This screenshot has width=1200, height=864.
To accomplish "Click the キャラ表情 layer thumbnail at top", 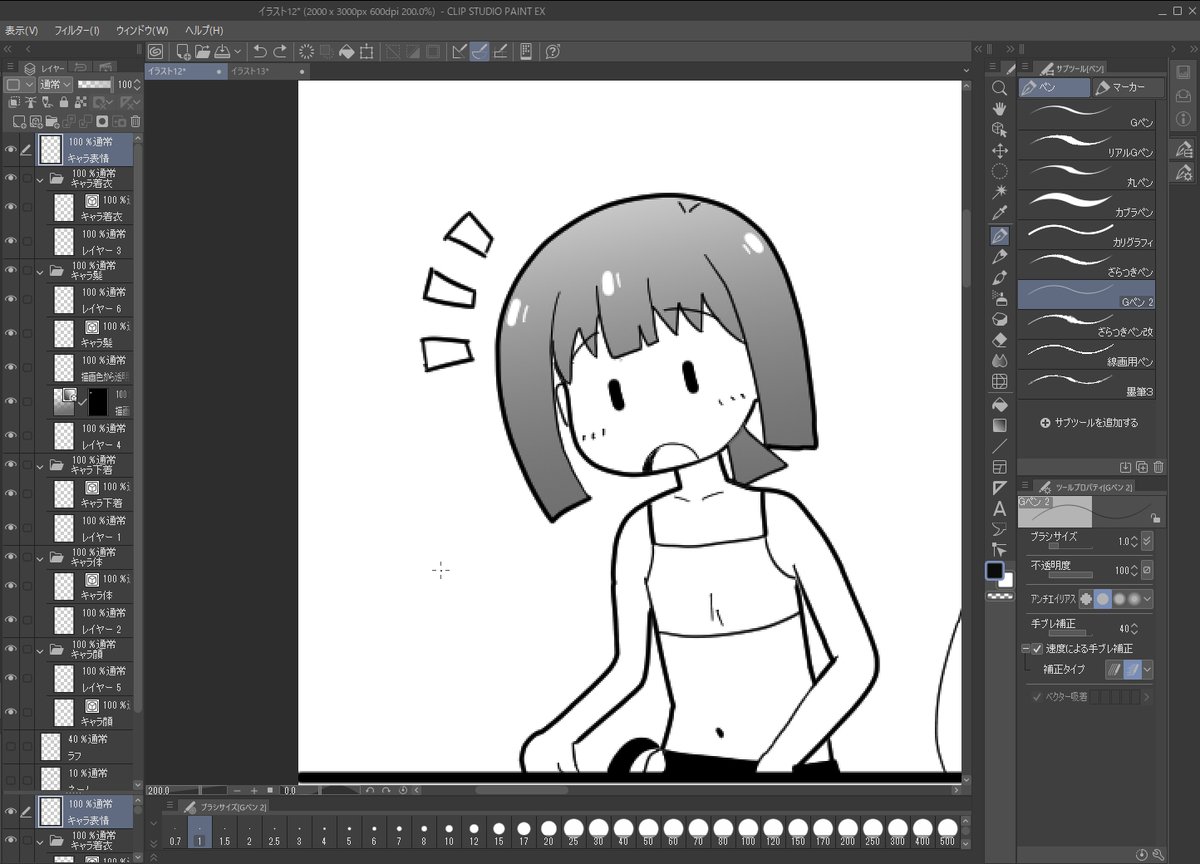I will (x=50, y=150).
